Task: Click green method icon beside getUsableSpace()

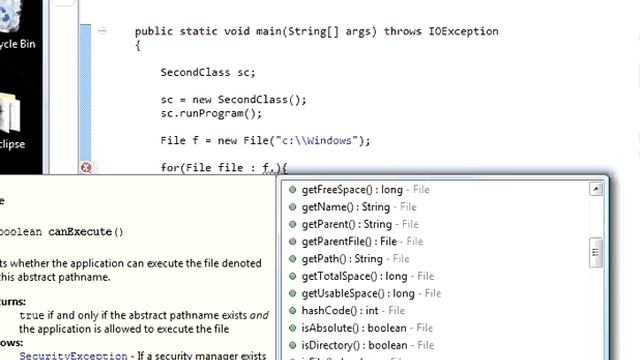Action: click(x=292, y=293)
